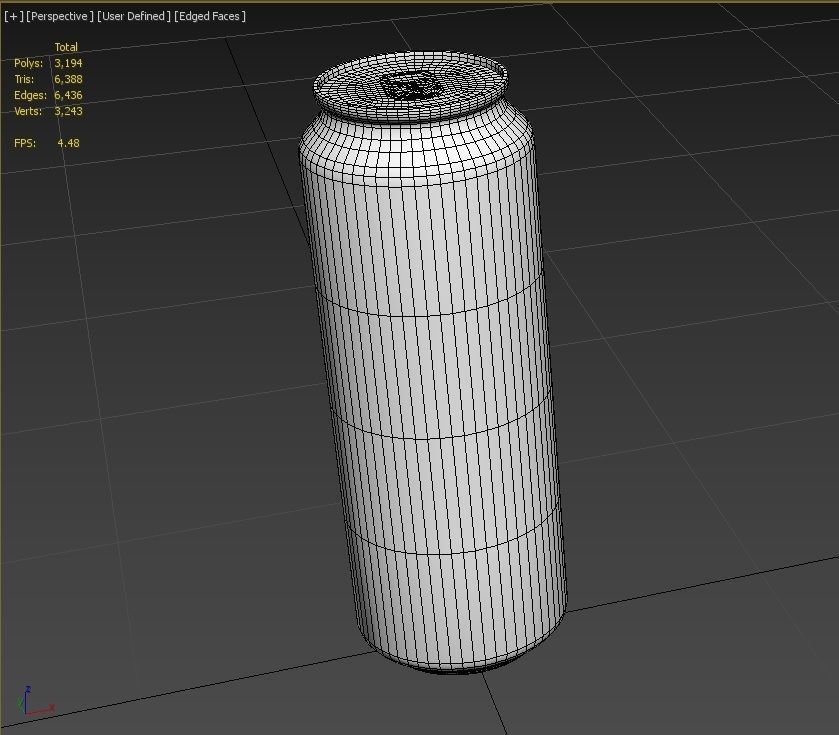
Task: Click the Total statistics header
Action: (x=66, y=47)
